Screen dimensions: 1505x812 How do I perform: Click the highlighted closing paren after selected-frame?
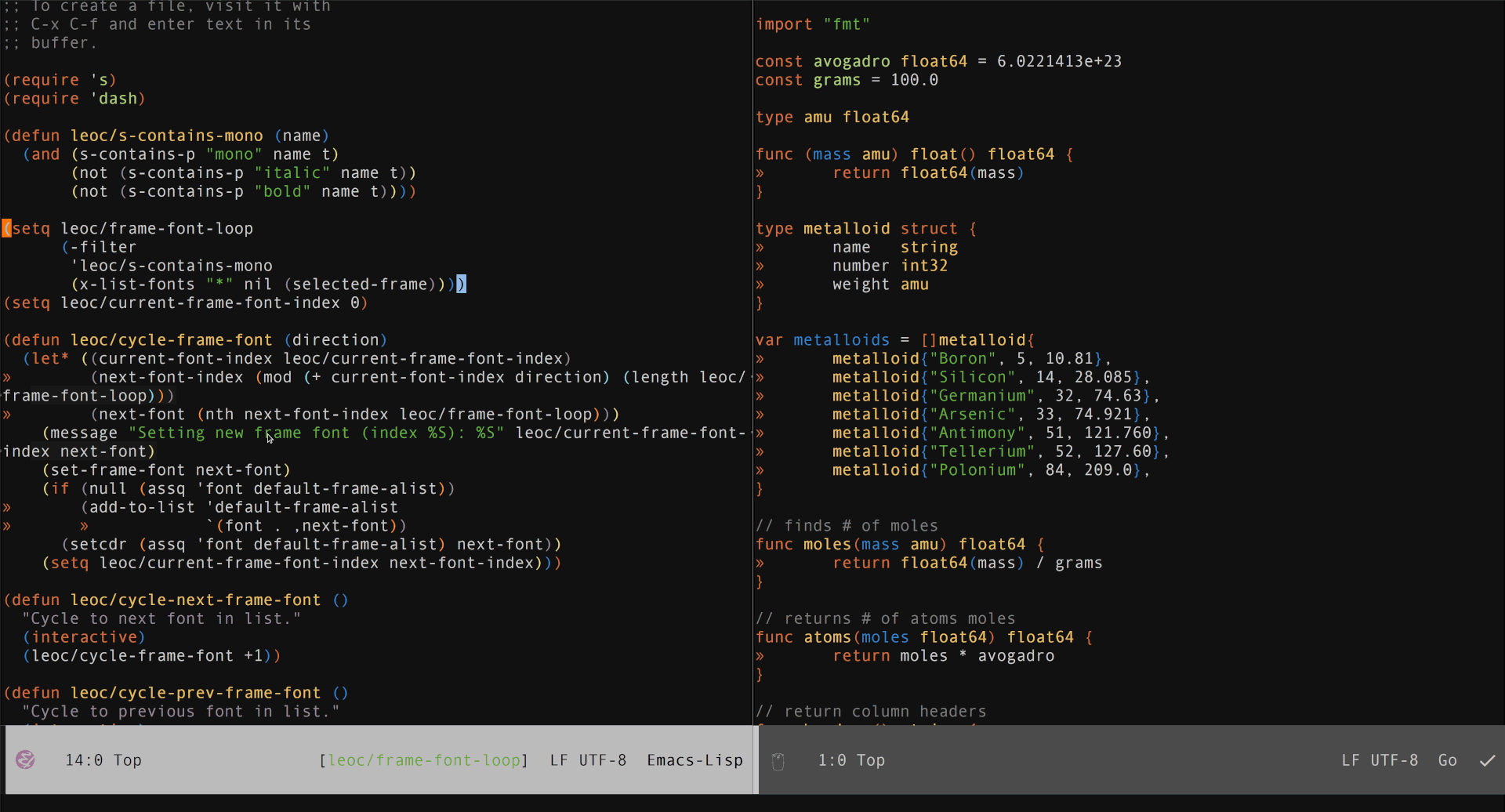461,284
